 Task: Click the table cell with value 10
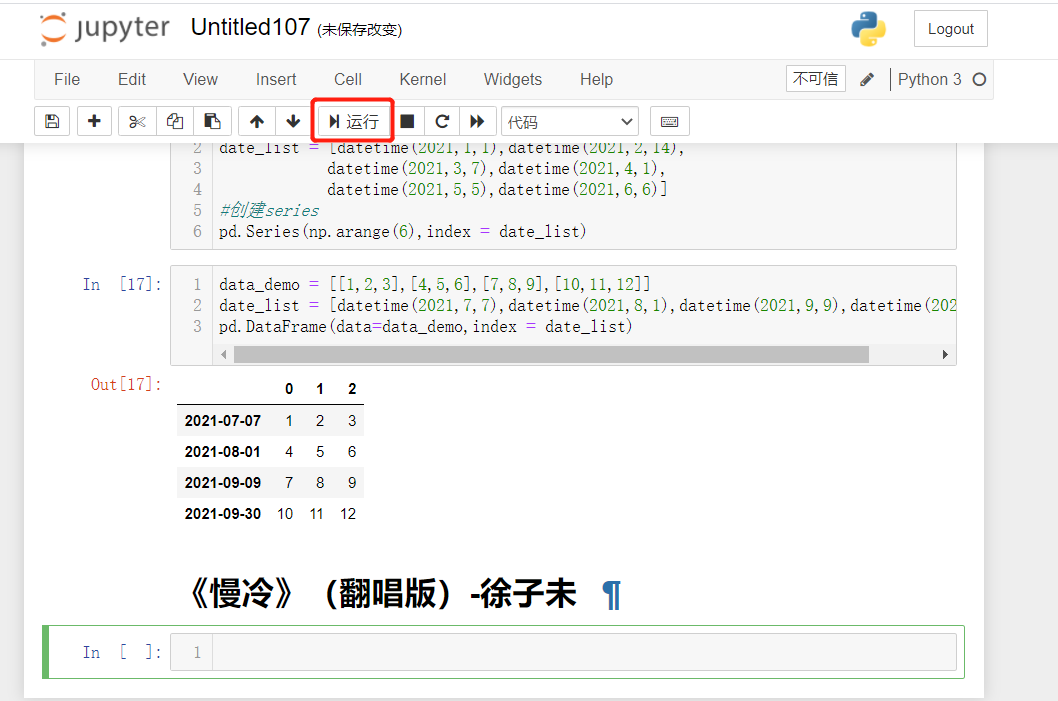[285, 514]
